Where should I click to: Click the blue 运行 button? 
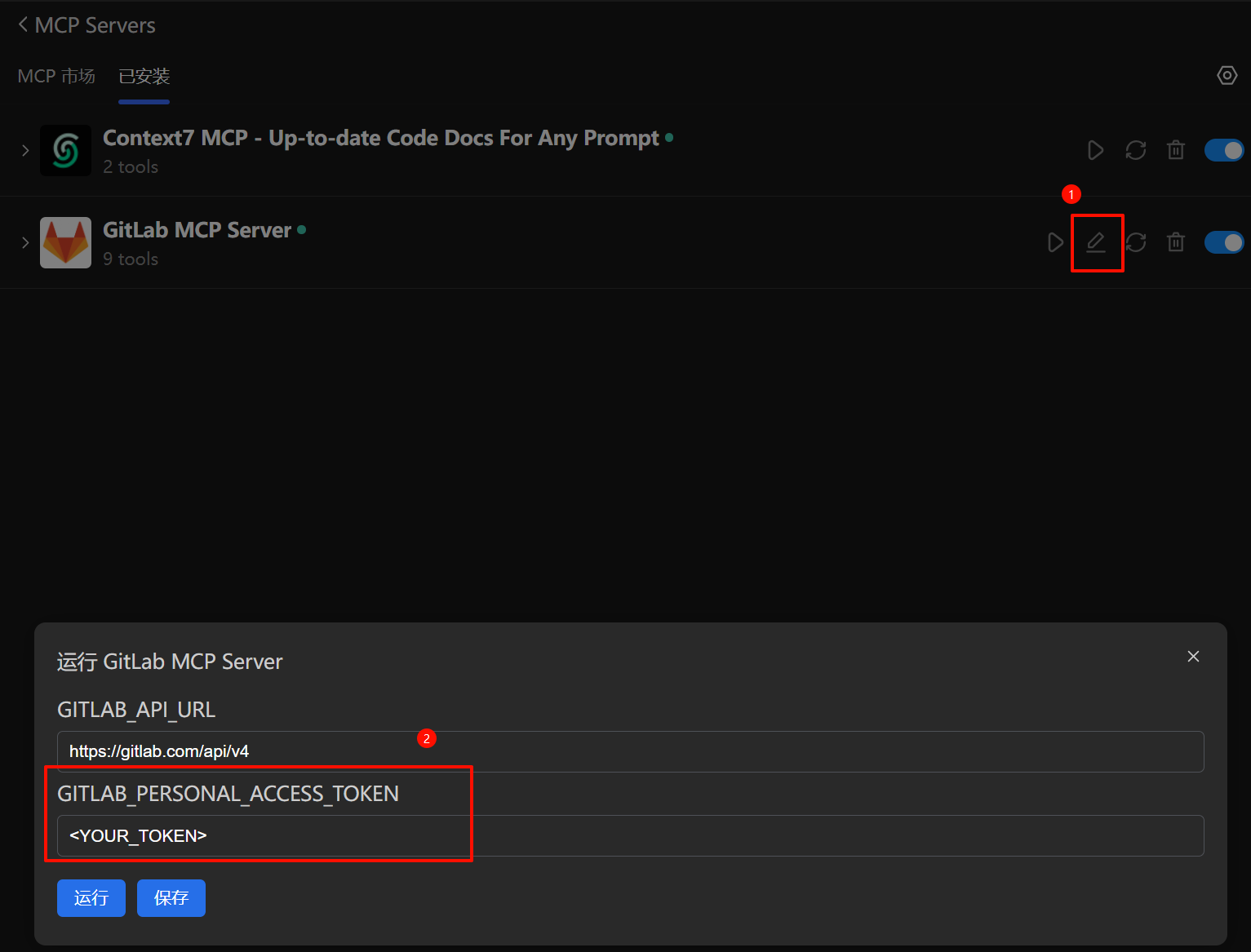[91, 898]
